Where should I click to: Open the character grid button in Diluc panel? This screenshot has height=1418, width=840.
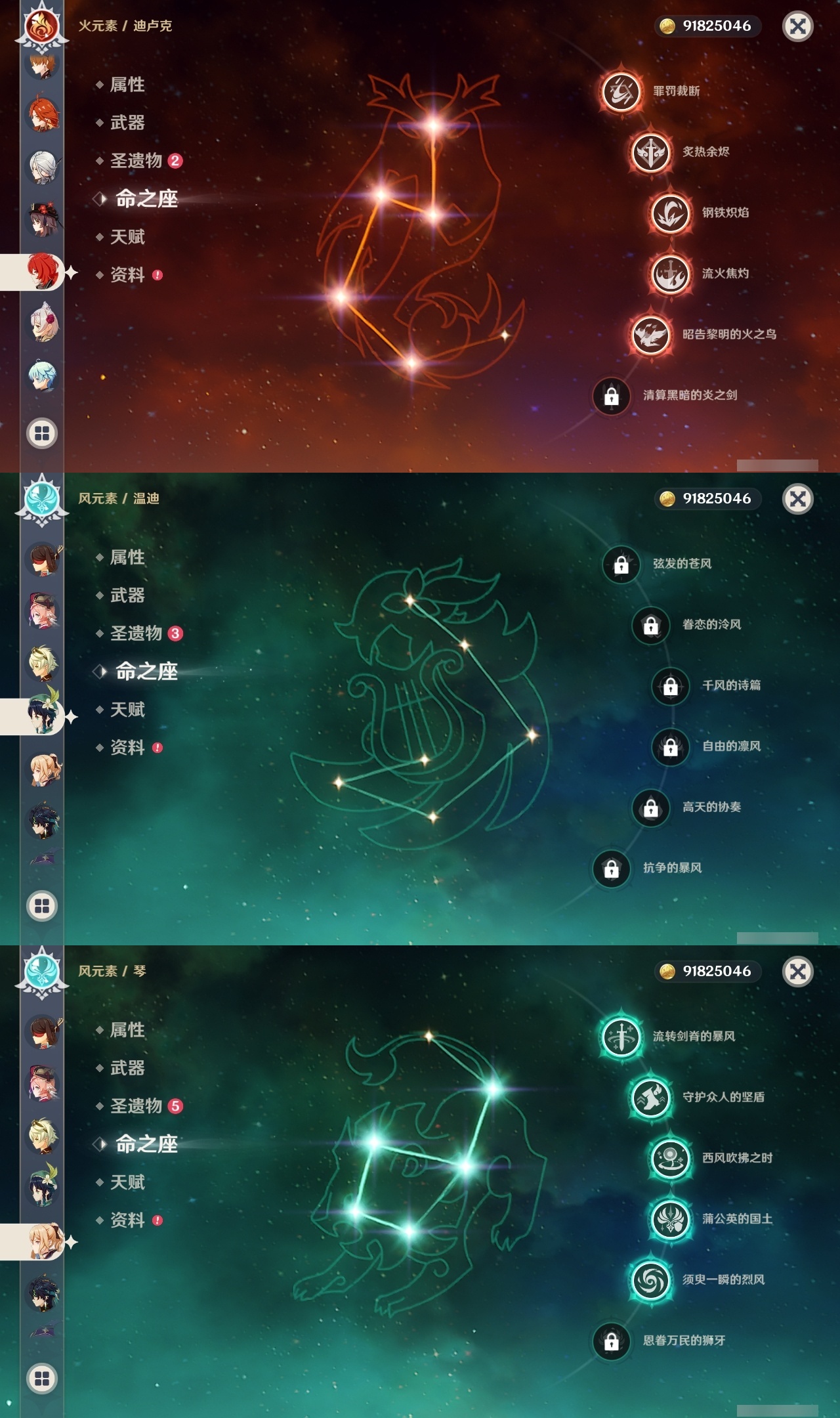(x=42, y=433)
